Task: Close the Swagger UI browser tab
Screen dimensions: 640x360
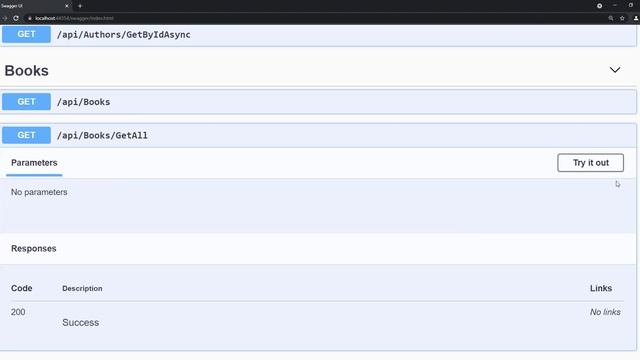Action: (x=67, y=6)
